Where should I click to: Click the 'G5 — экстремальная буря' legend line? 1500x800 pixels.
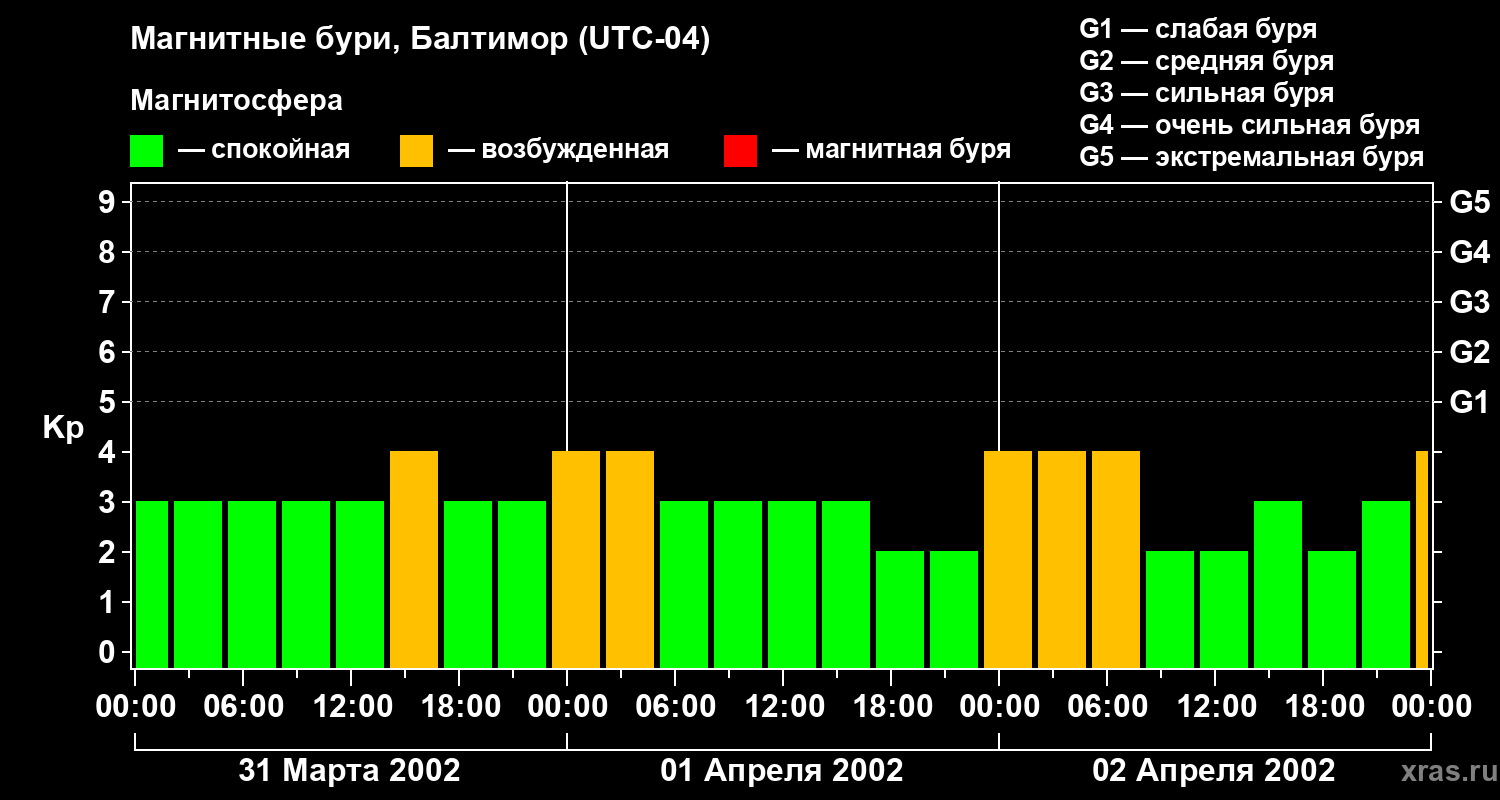point(1252,157)
